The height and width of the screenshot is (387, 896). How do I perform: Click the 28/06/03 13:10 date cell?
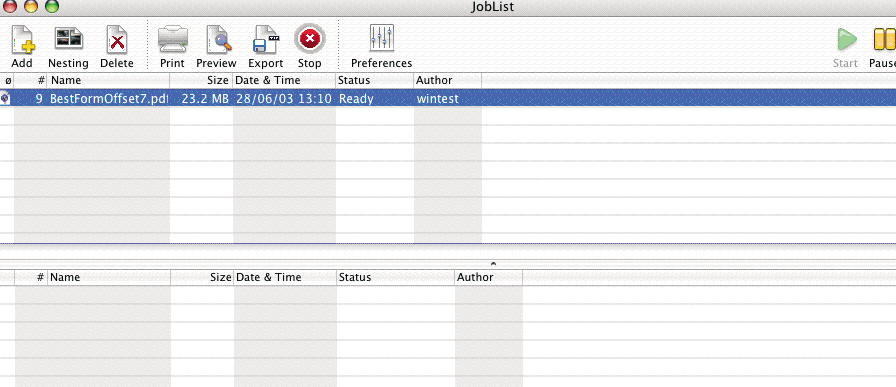click(x=284, y=98)
